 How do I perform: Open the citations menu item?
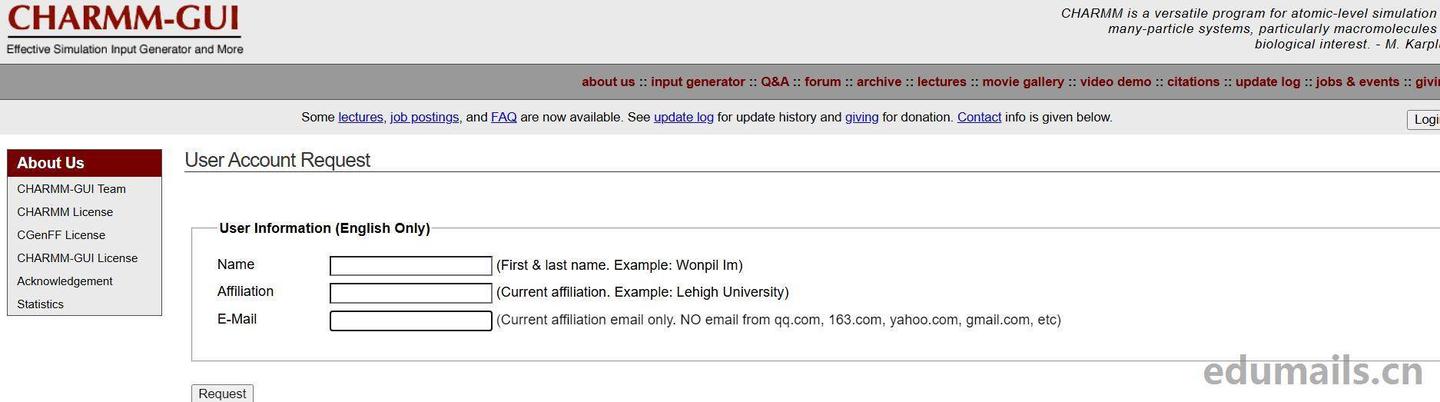(x=1193, y=82)
